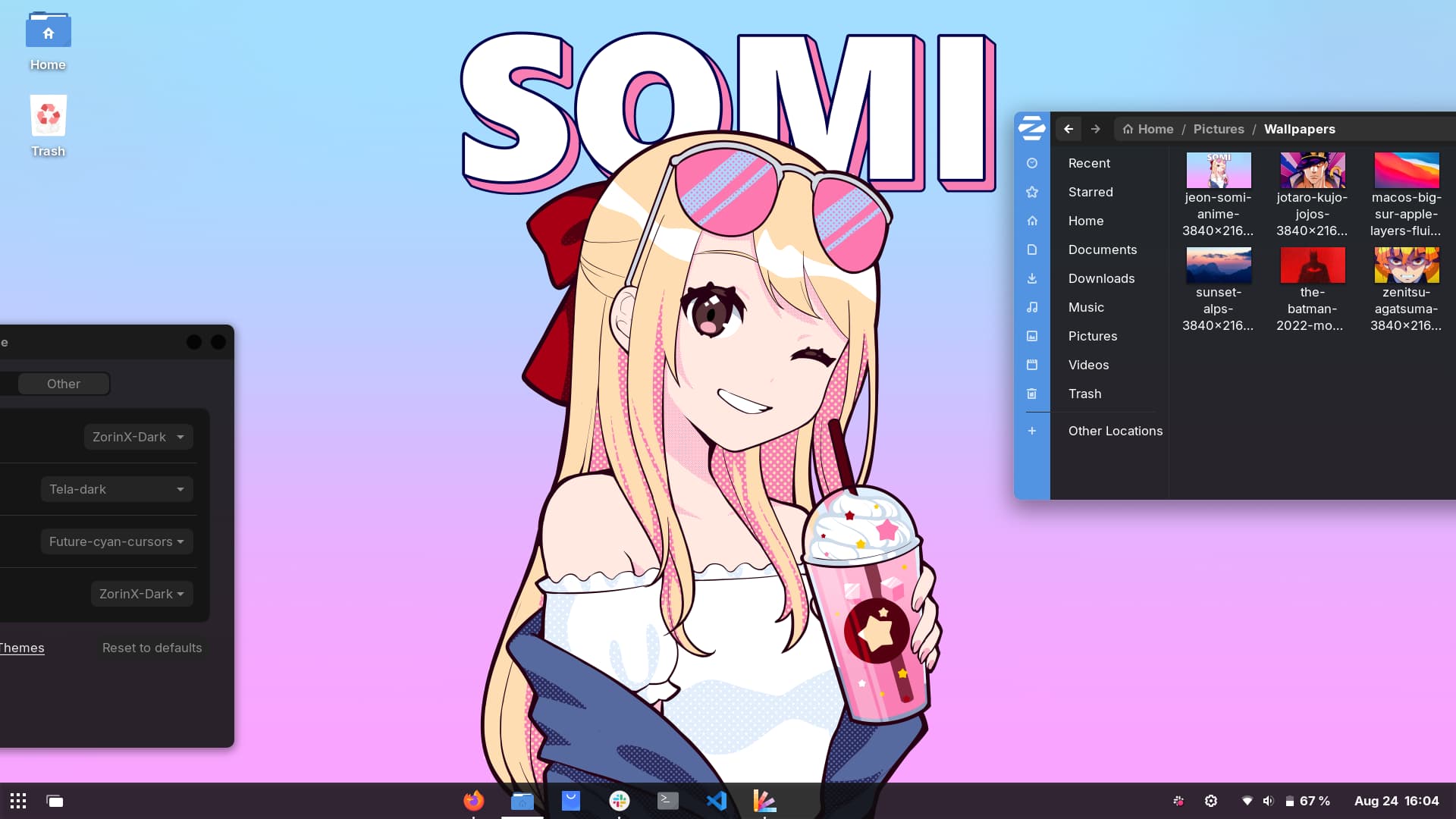Click the Trash bin icon in Files sidebar
The width and height of the screenshot is (1456, 819).
point(1032,394)
